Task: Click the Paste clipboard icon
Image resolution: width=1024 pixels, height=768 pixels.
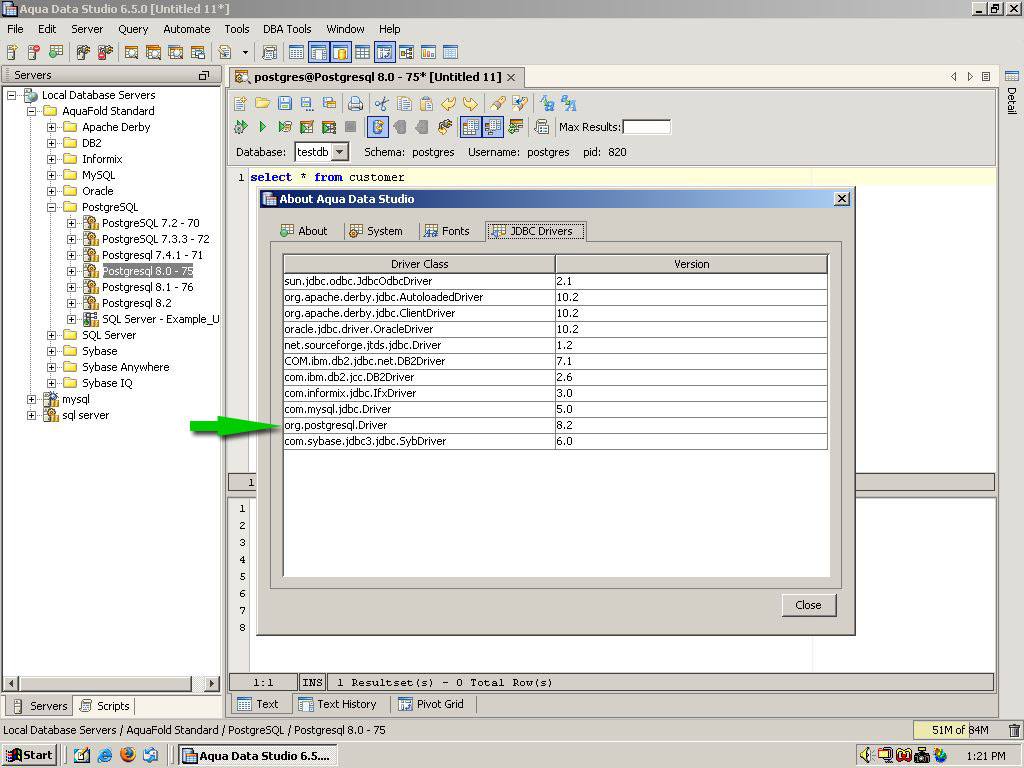Action: coord(426,103)
